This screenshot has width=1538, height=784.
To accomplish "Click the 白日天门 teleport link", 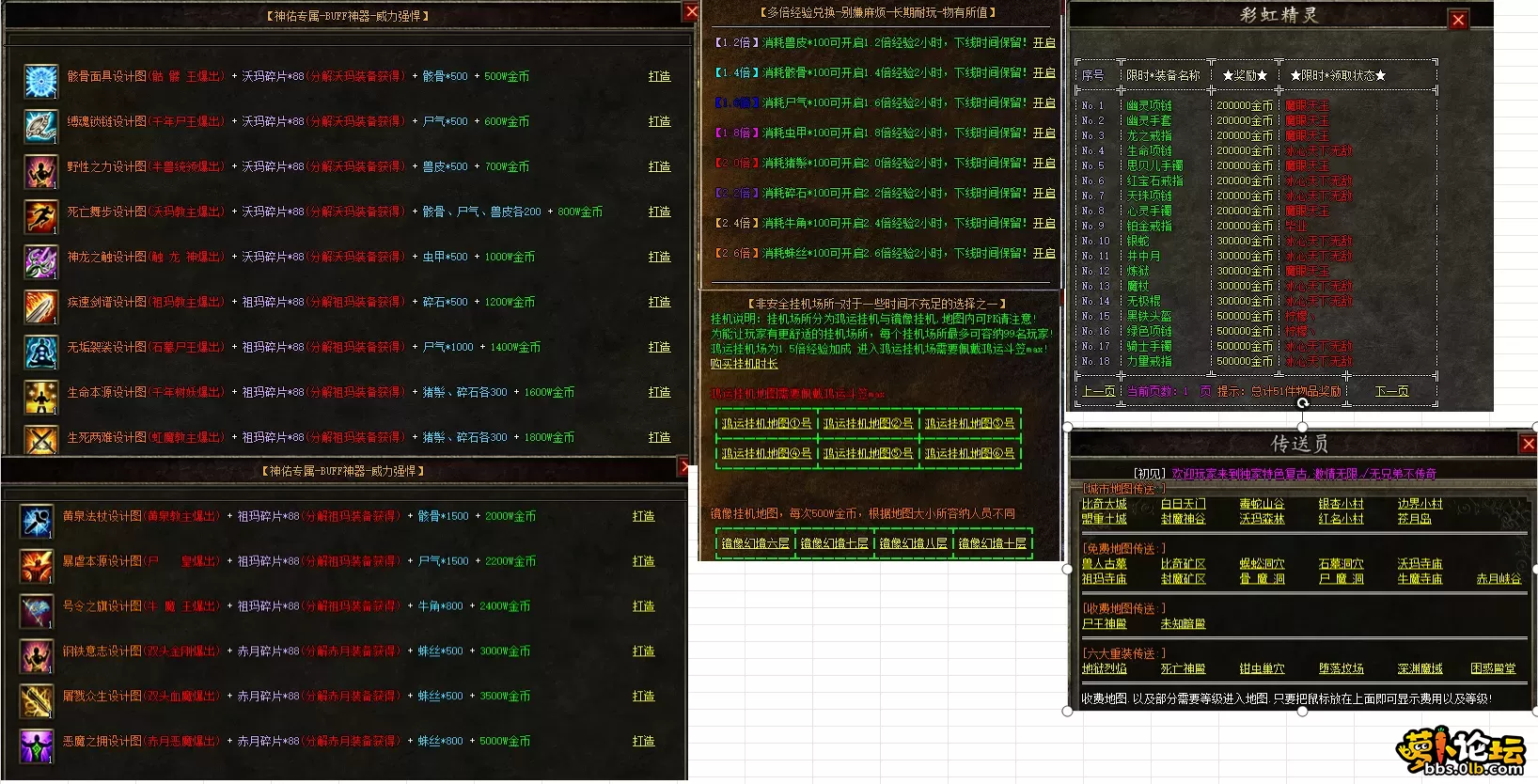I will click(1183, 504).
